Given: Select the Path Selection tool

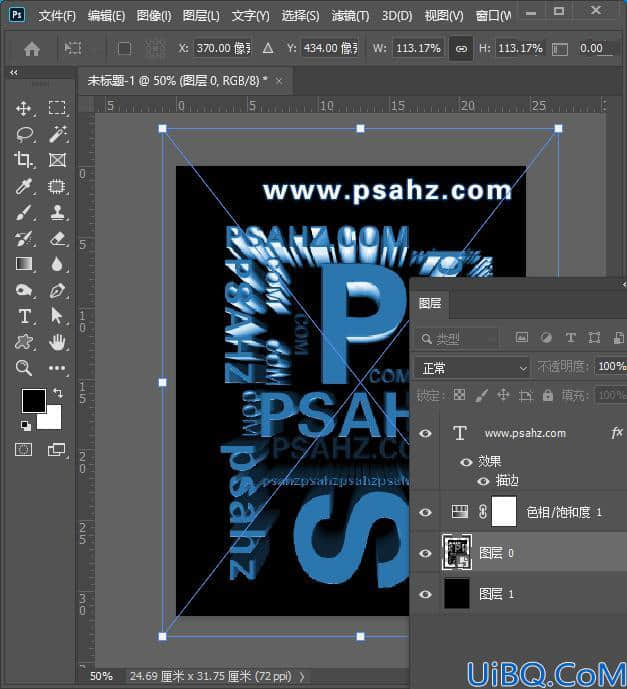Looking at the screenshot, I should point(57,316).
